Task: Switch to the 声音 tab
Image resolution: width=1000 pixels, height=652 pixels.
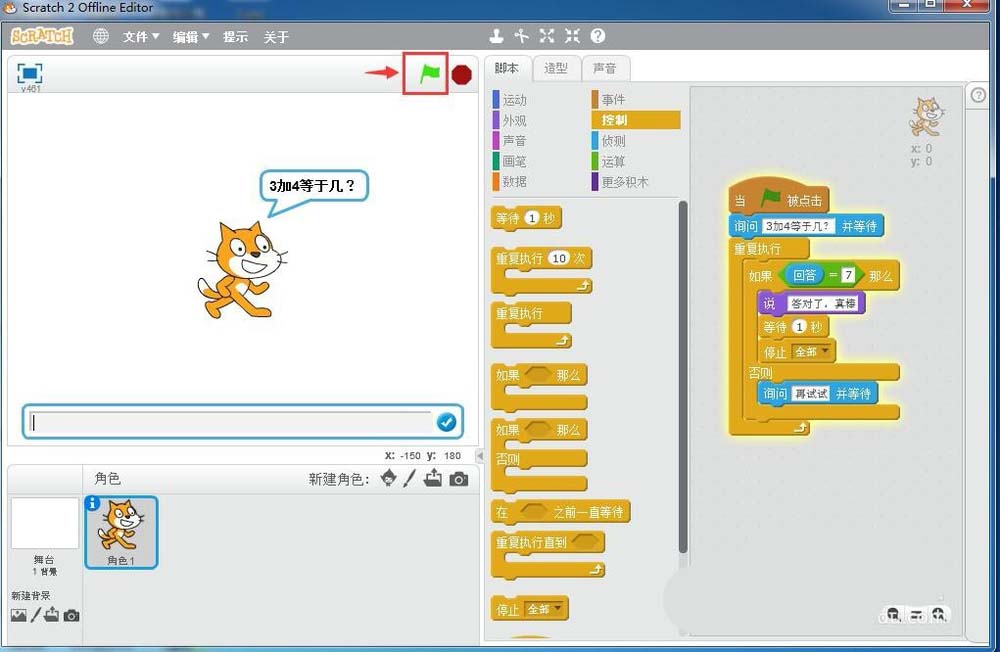Action: coord(605,68)
